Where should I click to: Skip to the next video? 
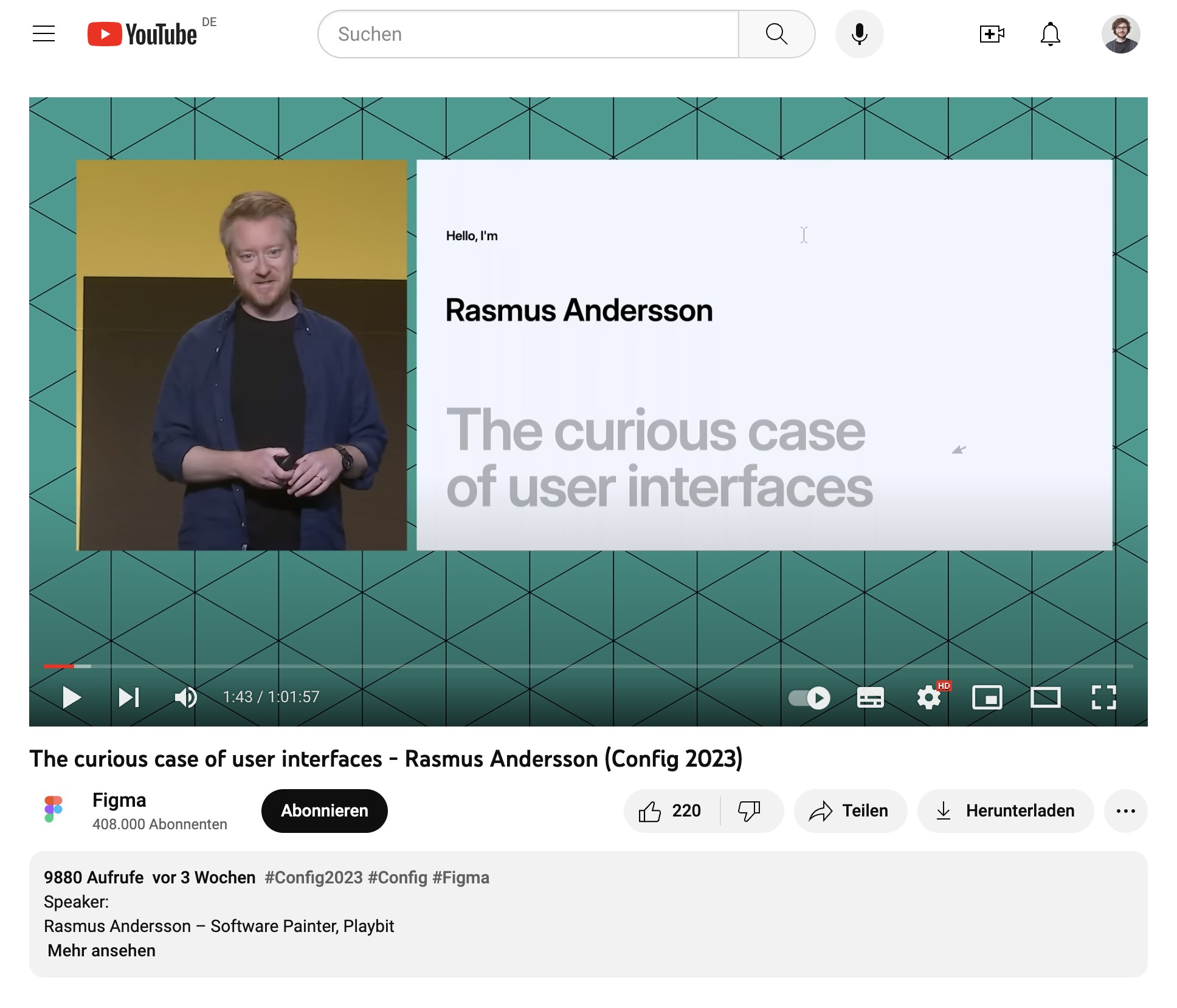pyautogui.click(x=129, y=697)
